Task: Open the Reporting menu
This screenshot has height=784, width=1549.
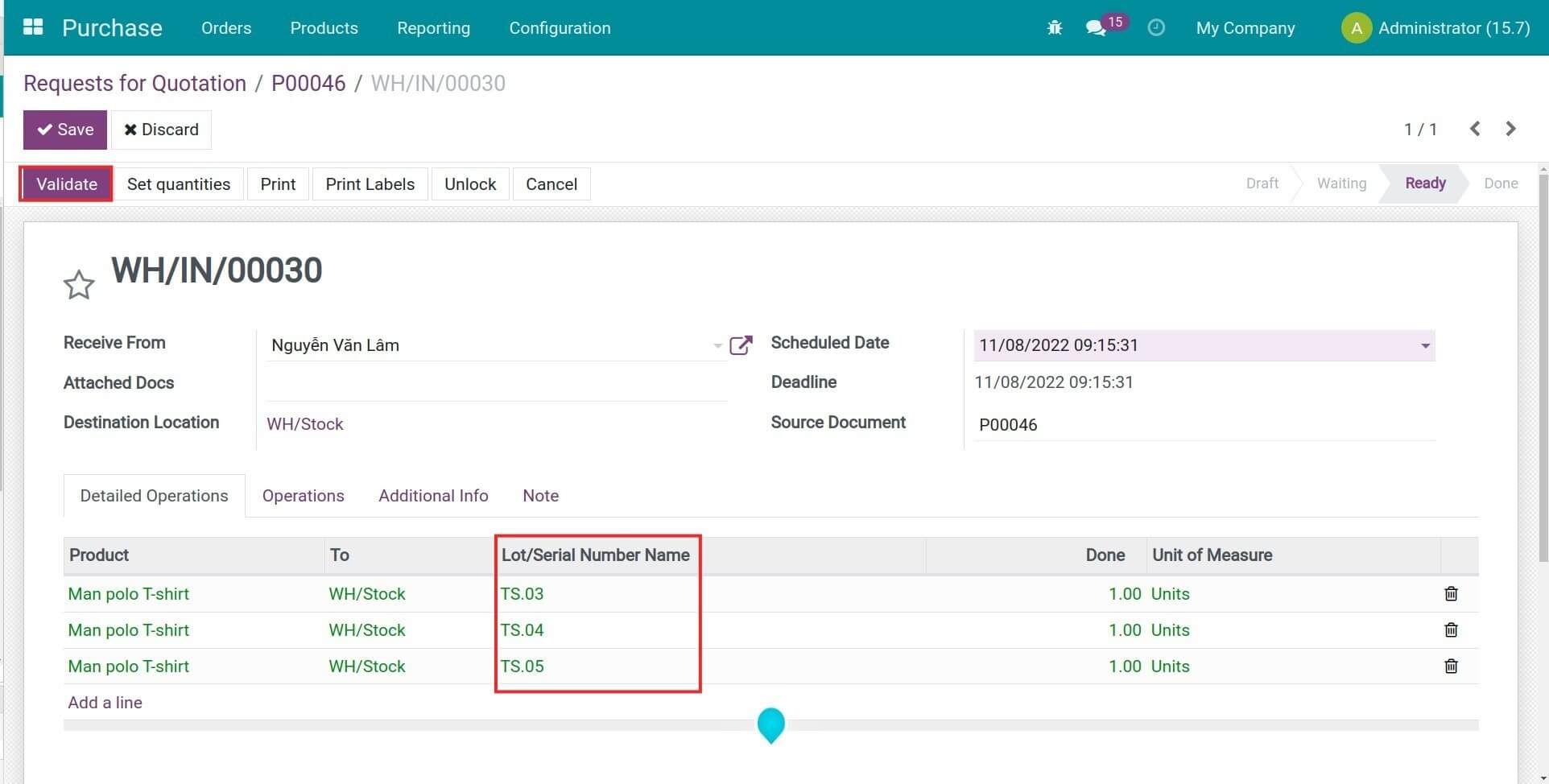Action: [433, 28]
